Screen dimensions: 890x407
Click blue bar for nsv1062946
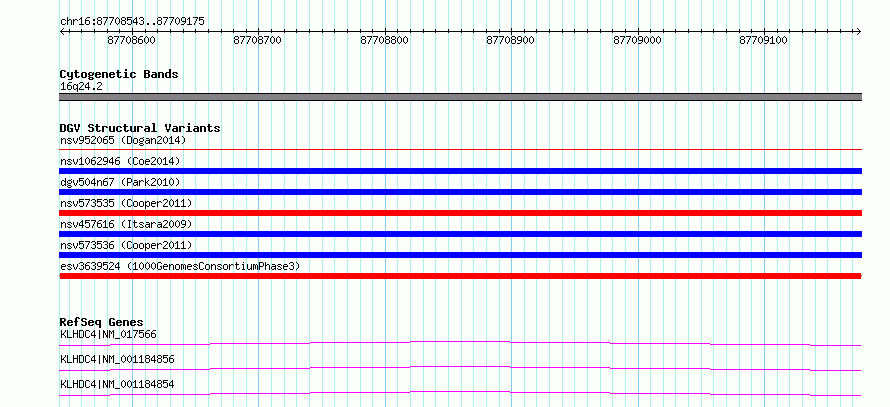pyautogui.click(x=460, y=171)
